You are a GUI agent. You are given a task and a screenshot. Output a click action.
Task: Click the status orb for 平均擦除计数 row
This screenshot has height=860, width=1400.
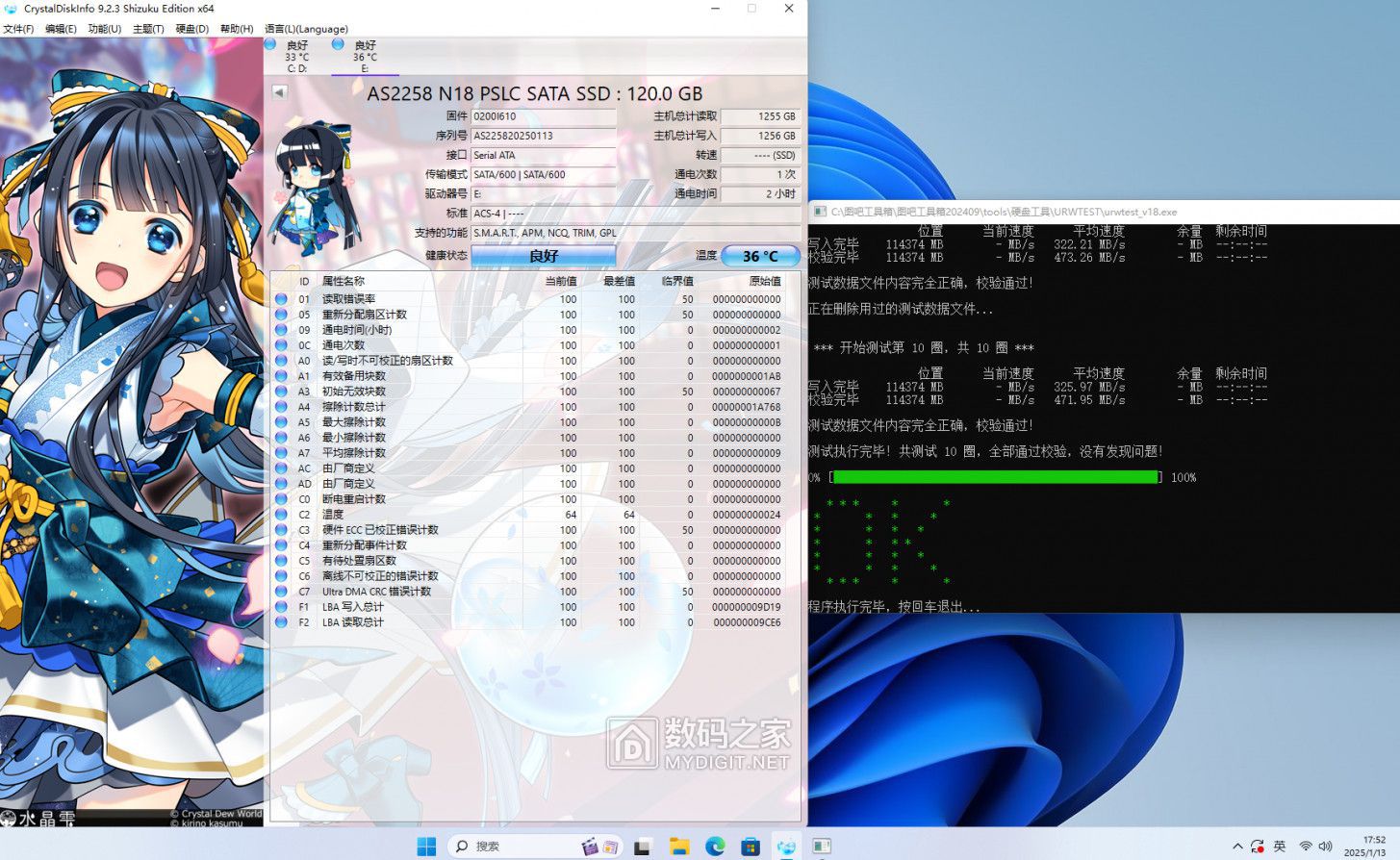coord(281,453)
